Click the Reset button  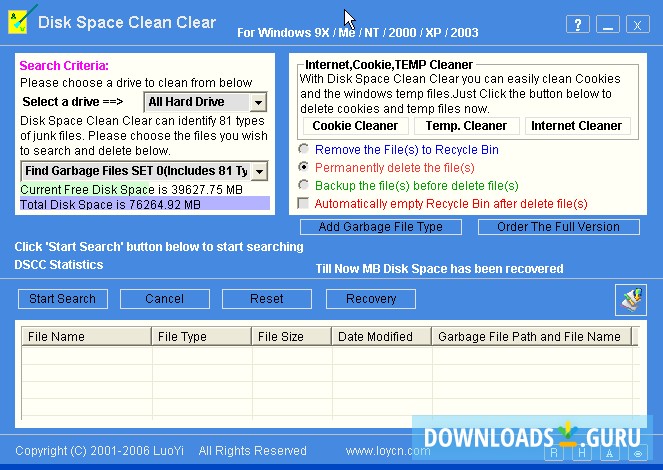267,299
